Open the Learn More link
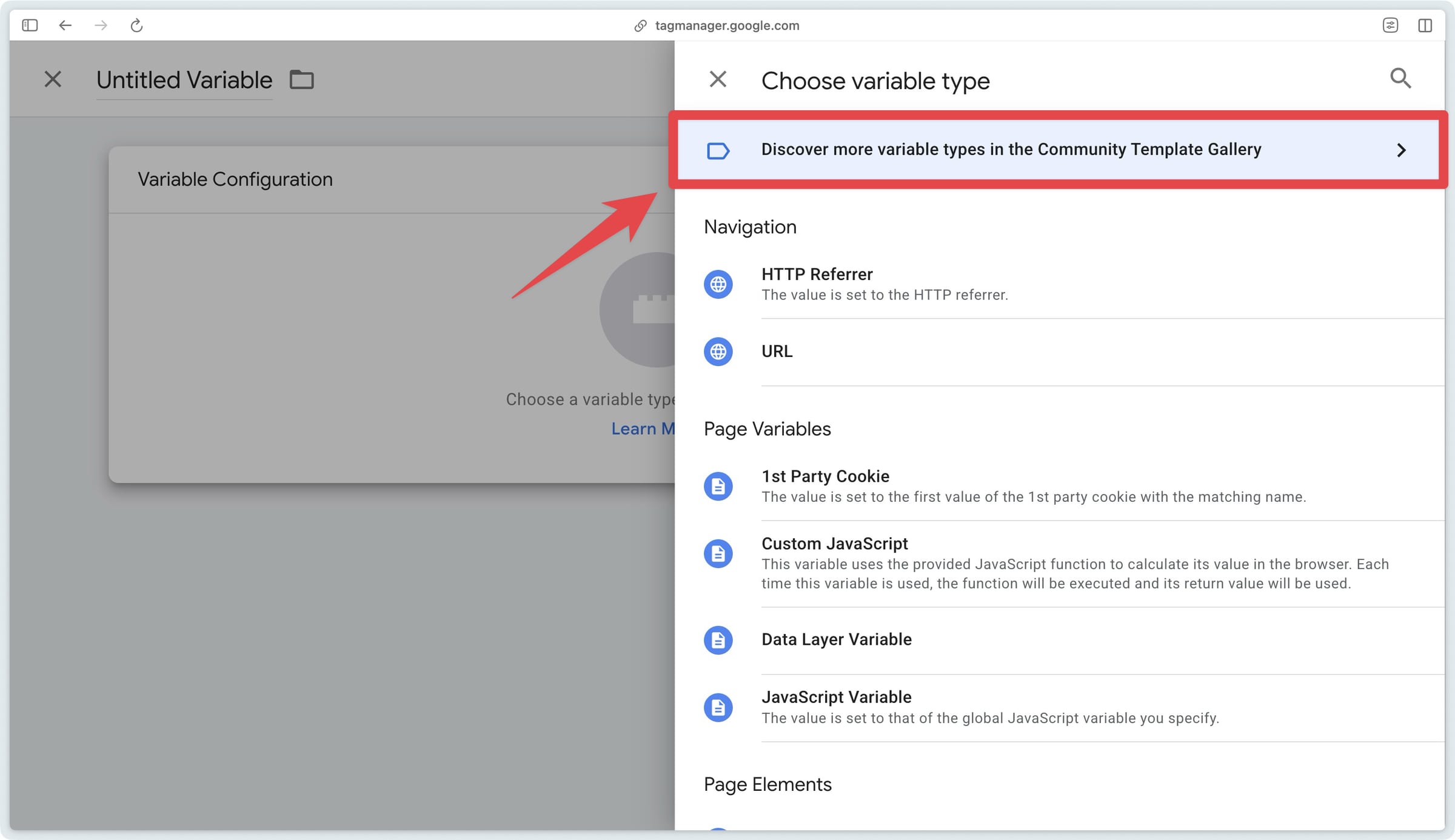The width and height of the screenshot is (1455, 840). point(643,428)
